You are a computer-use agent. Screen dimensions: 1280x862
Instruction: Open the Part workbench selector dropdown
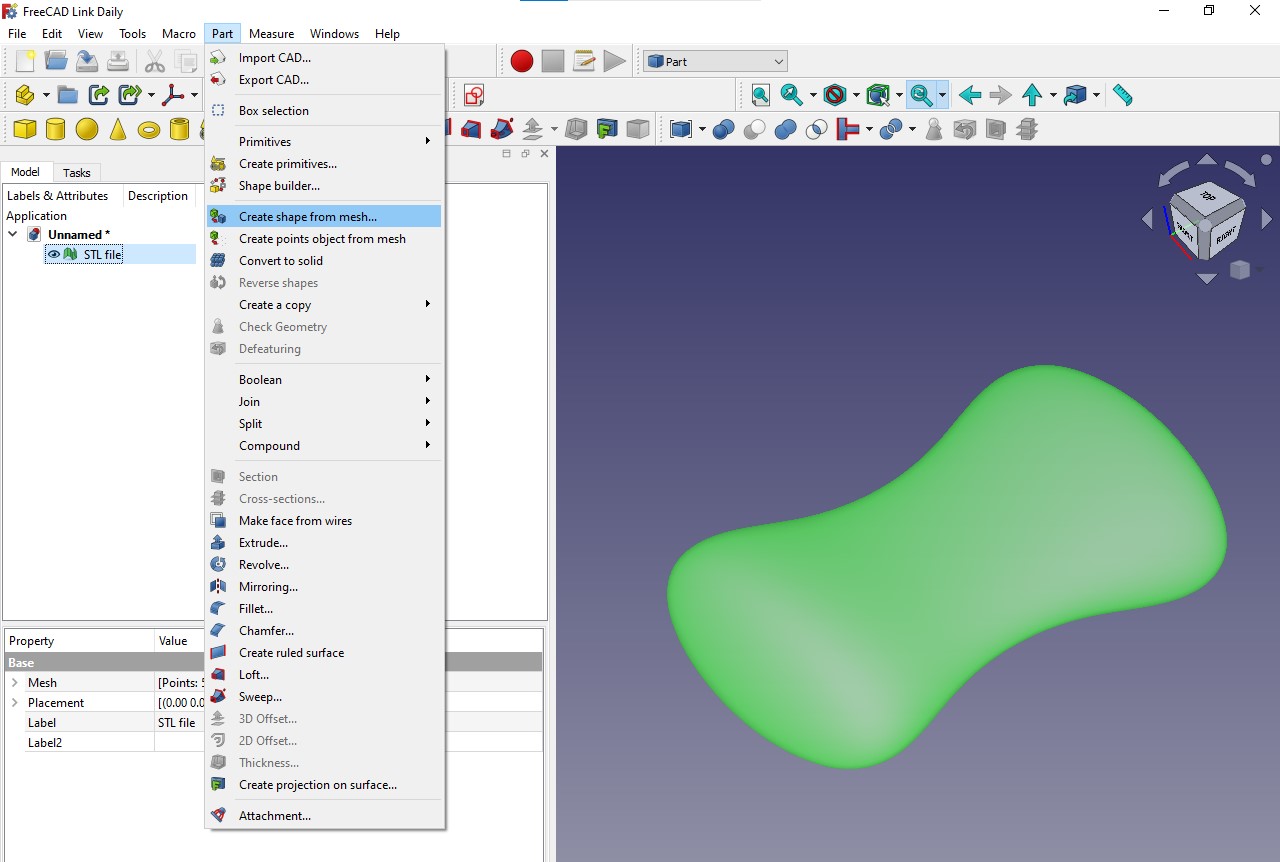[x=714, y=60]
